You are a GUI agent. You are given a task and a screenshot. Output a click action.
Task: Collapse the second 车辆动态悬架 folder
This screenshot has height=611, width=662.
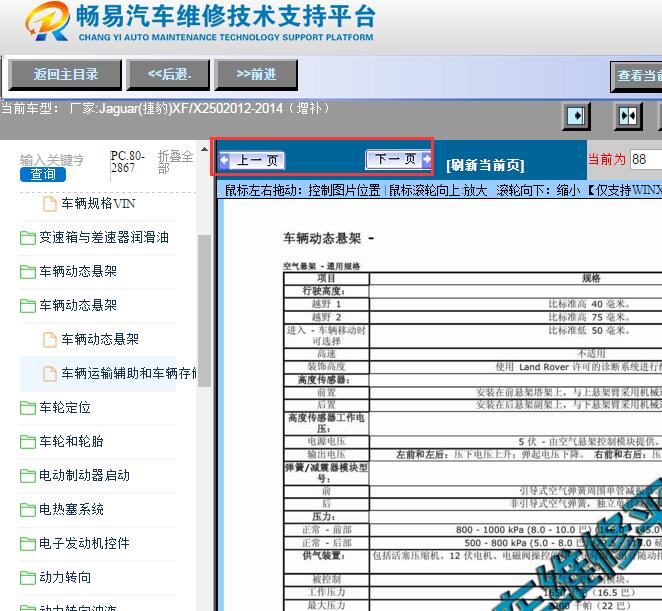coord(78,305)
